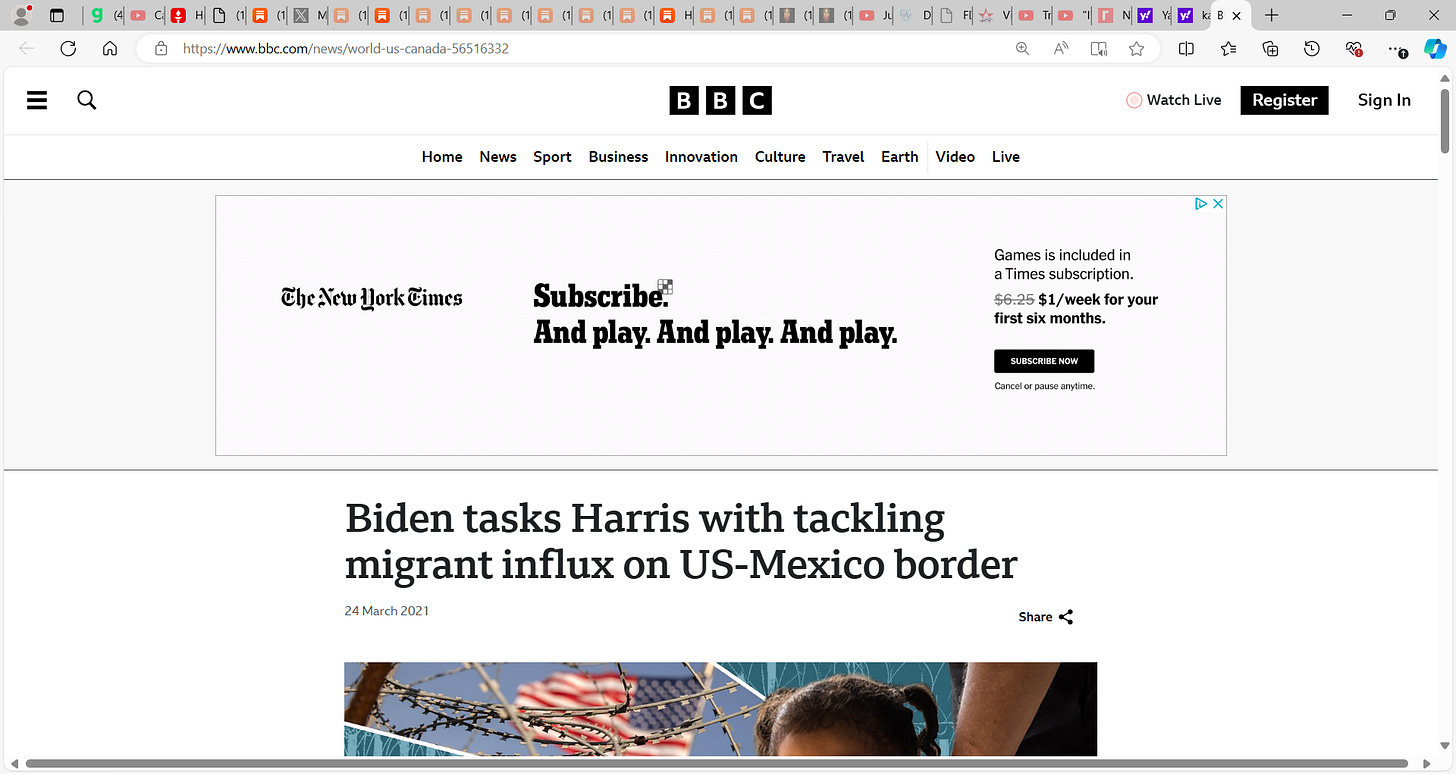
Task: Click the address bar URL
Action: coord(345,48)
